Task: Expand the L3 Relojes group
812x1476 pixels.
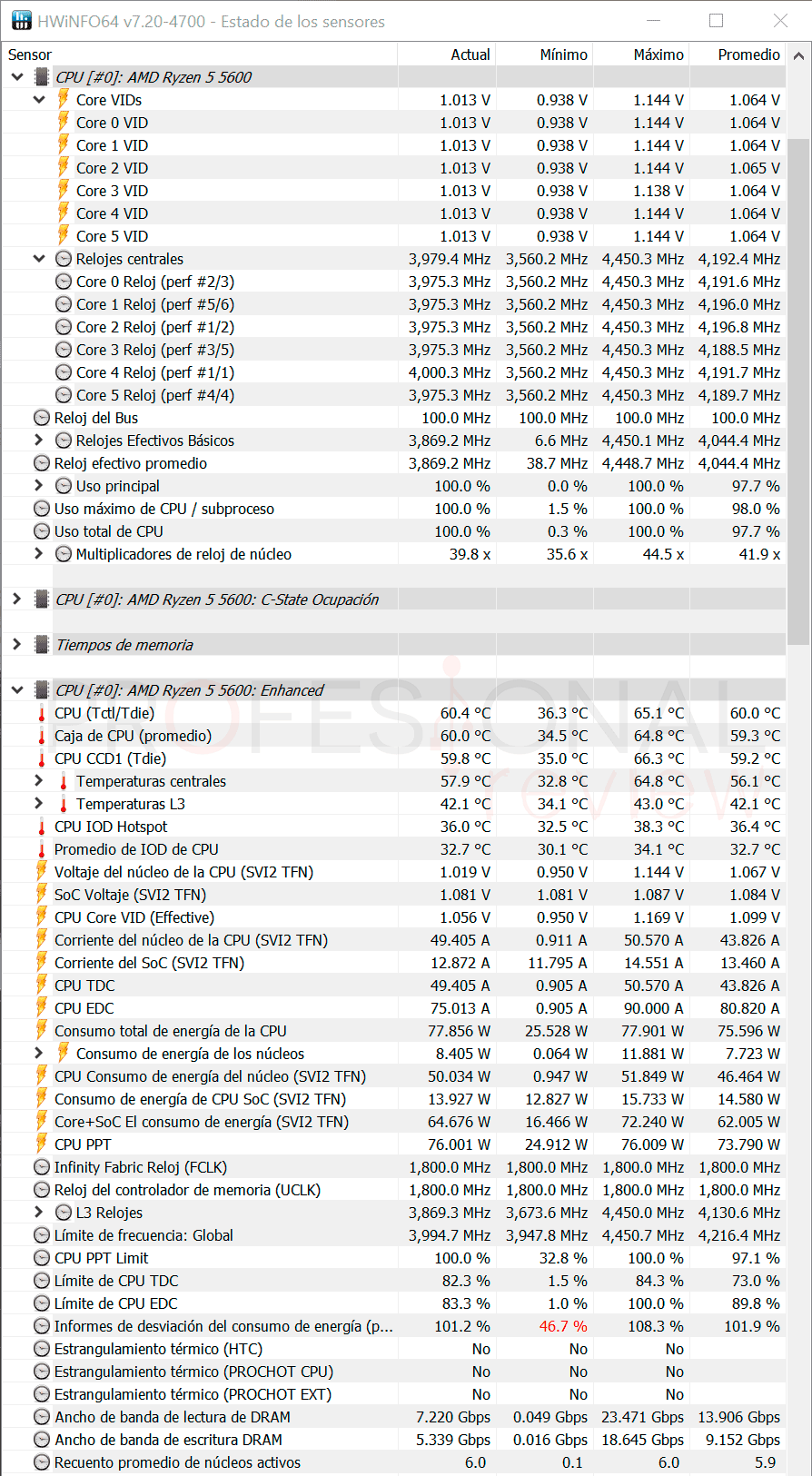Action: [39, 1213]
